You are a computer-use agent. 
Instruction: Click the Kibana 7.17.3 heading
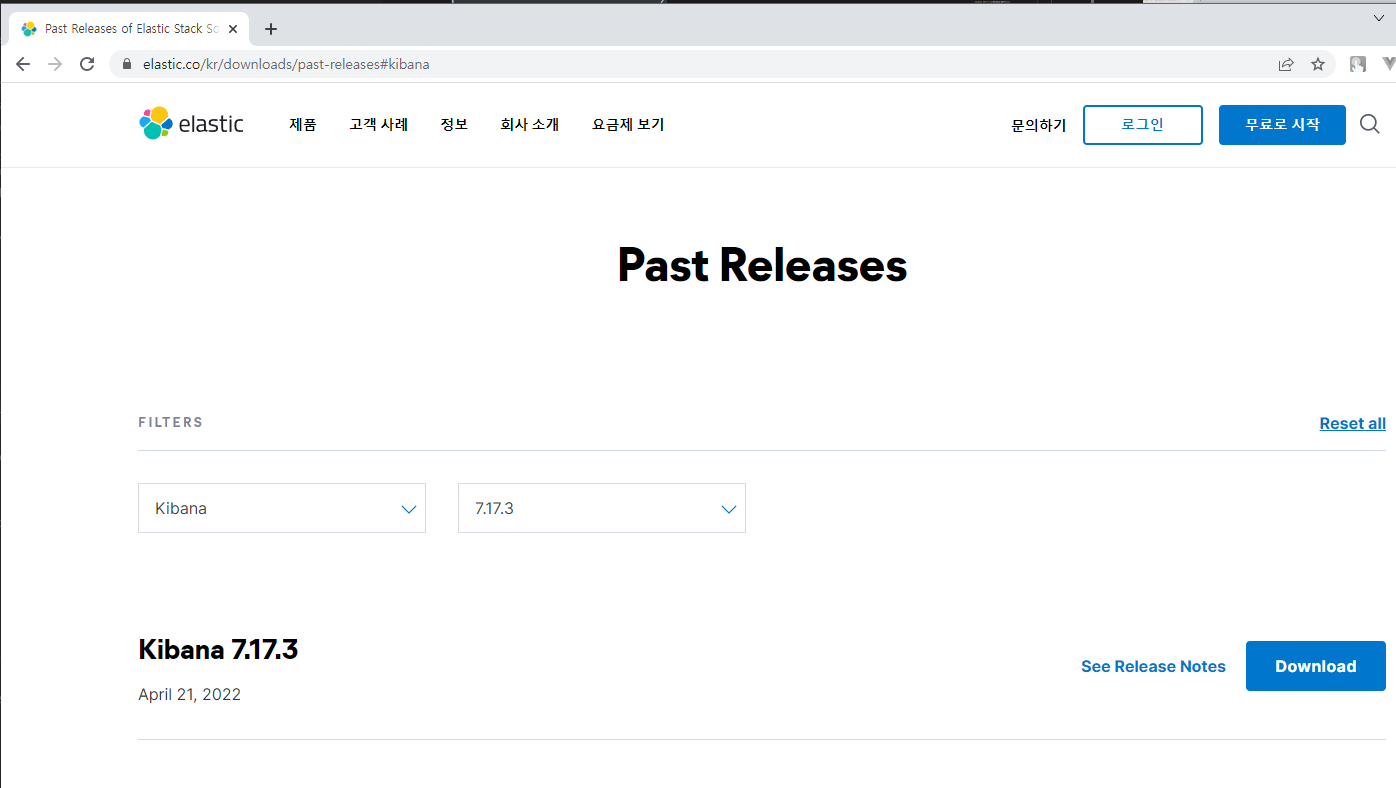coord(218,650)
